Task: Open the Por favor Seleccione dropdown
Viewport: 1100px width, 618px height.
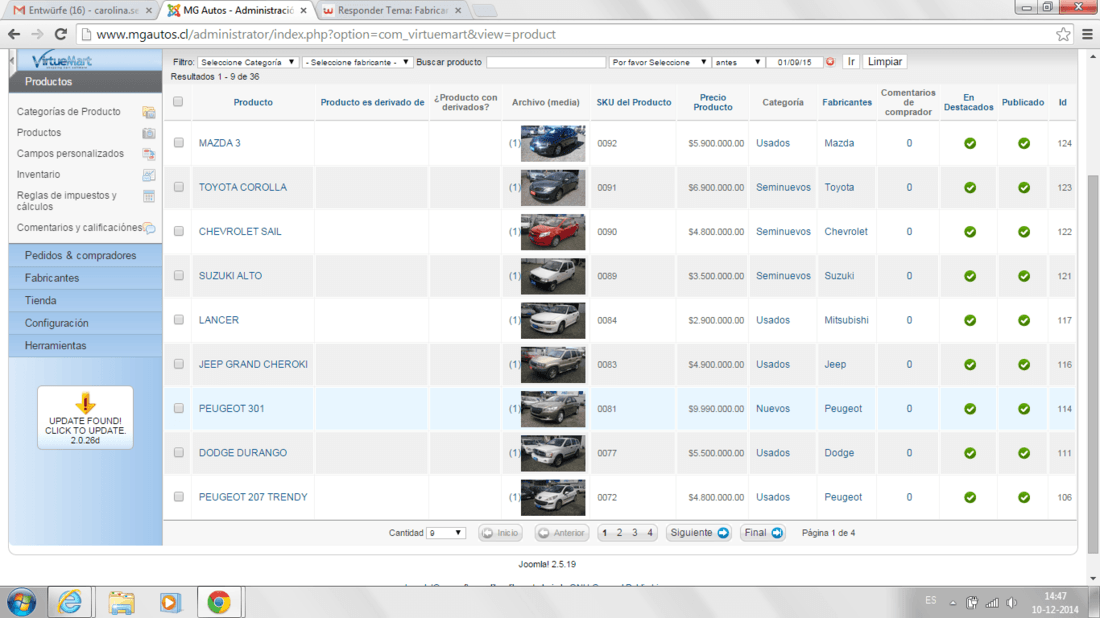Action: pyautogui.click(x=659, y=62)
